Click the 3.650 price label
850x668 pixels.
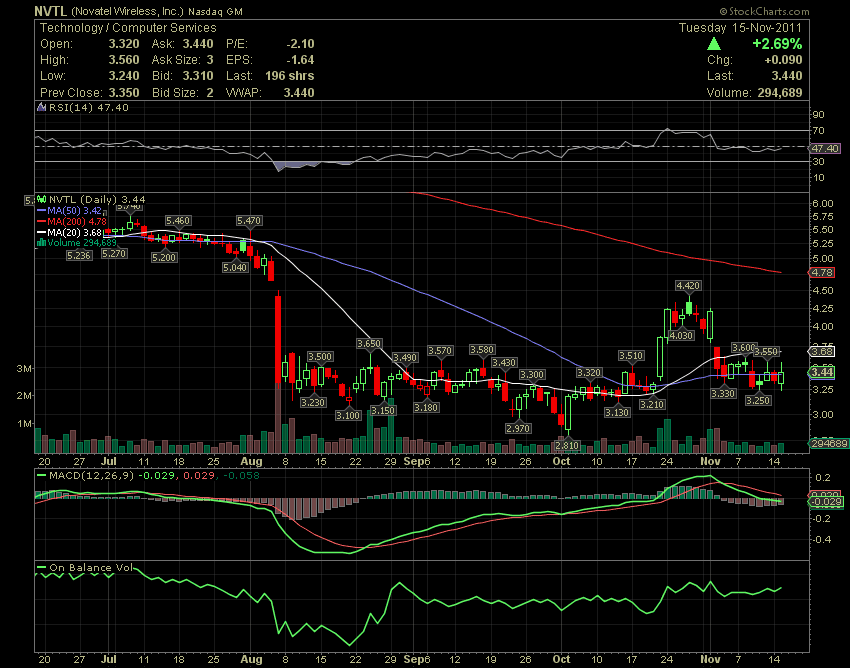tap(369, 344)
